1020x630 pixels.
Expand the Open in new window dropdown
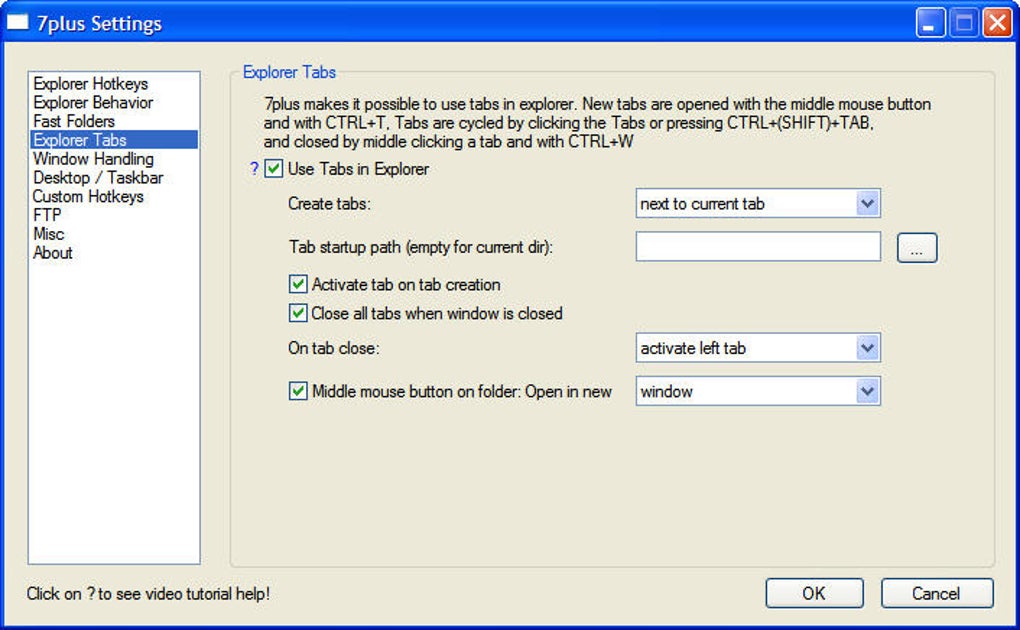coord(758,391)
